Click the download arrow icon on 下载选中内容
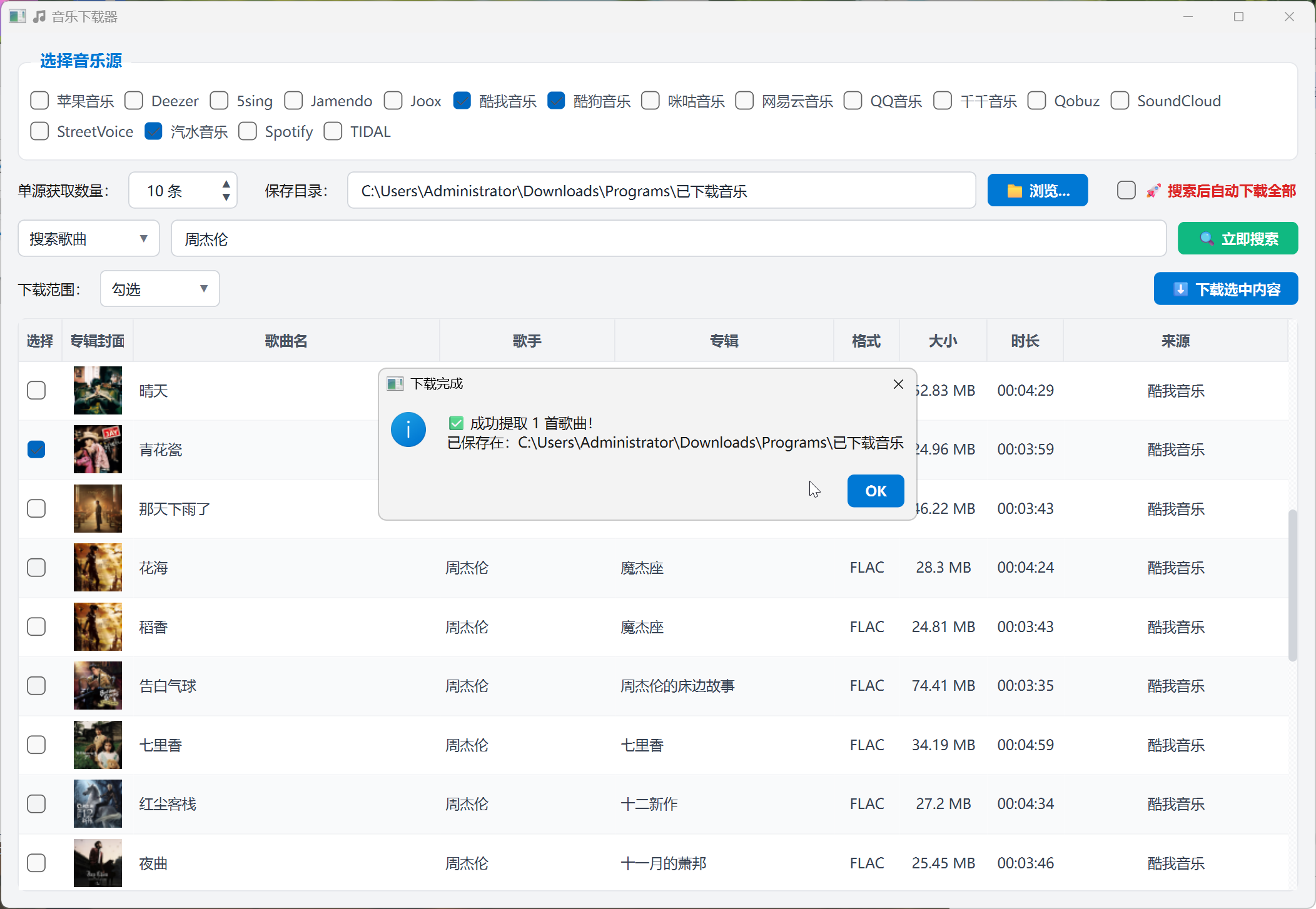Screen dimensions: 1316x909 [1180, 289]
